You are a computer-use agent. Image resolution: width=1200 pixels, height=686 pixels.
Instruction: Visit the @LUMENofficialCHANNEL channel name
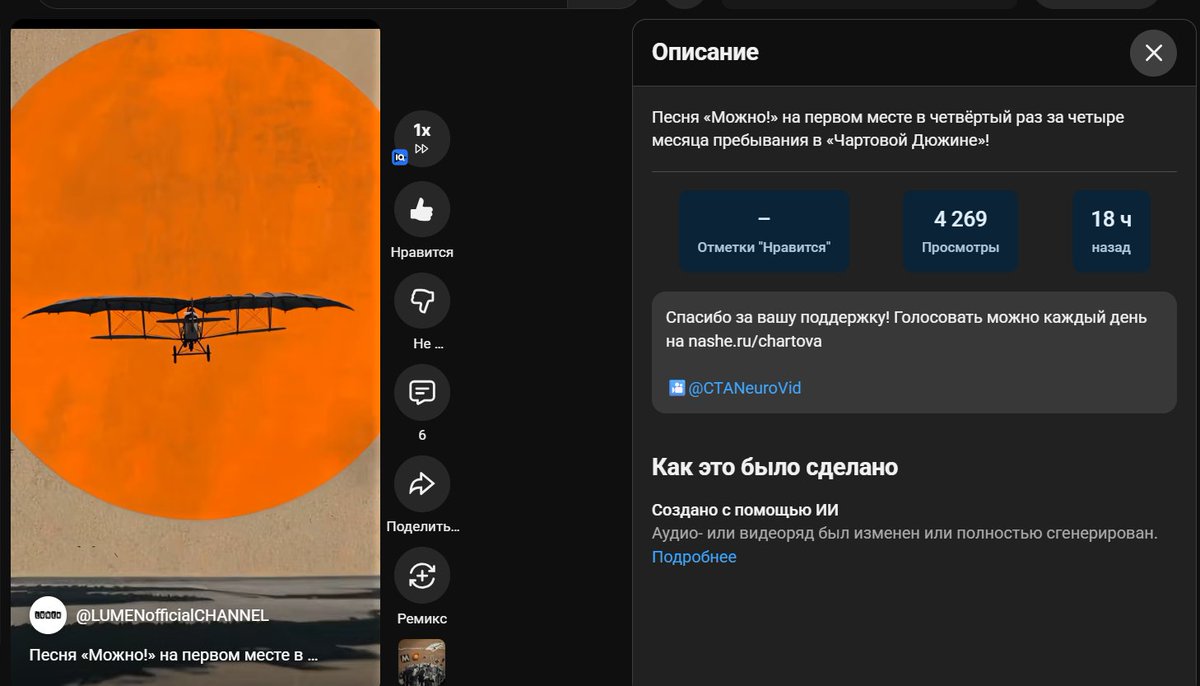173,615
